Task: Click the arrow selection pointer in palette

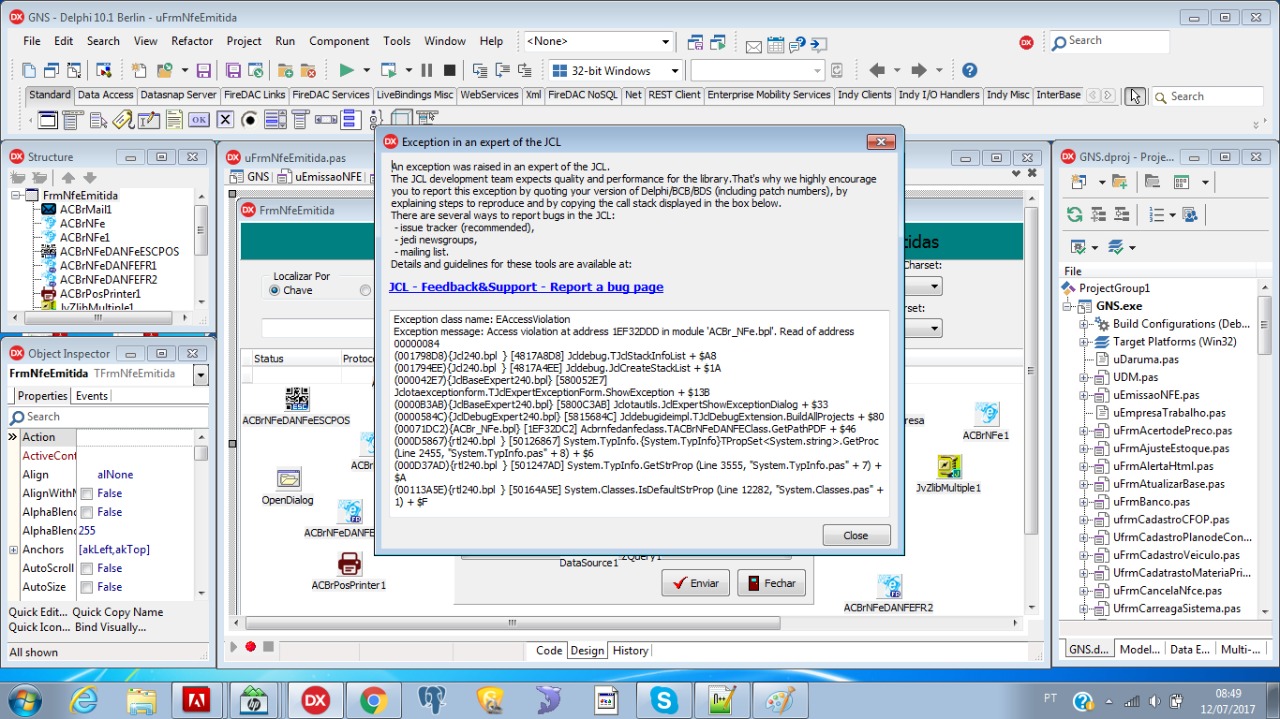Action: (1134, 96)
